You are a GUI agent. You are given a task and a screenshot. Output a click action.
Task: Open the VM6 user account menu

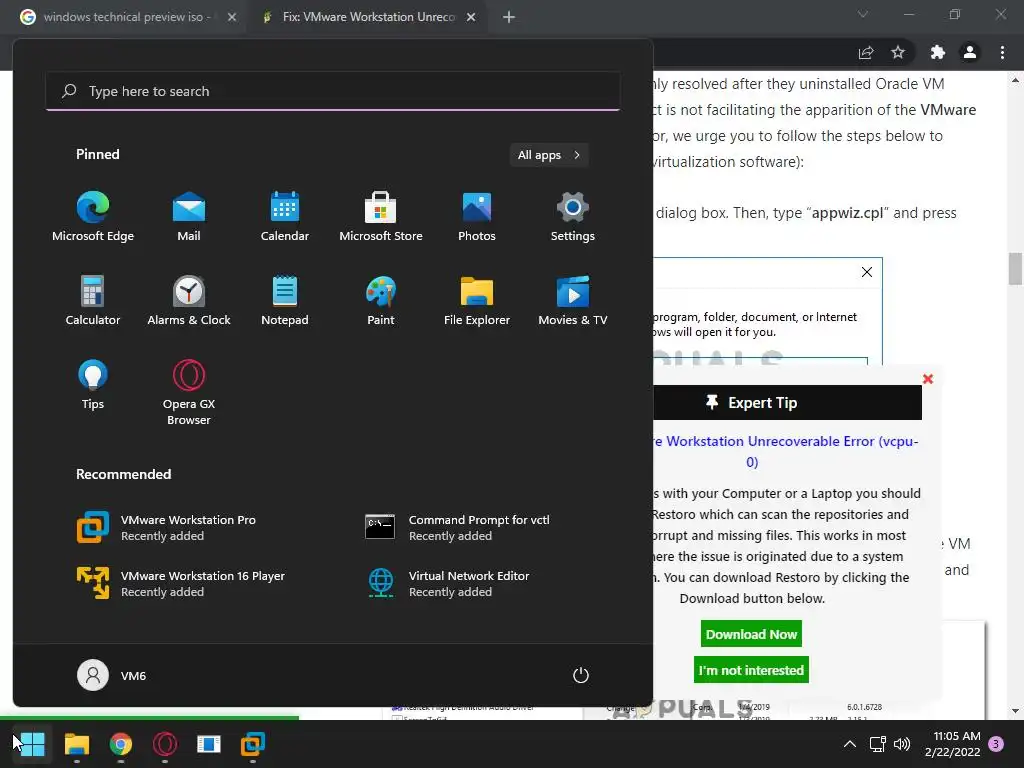(112, 675)
